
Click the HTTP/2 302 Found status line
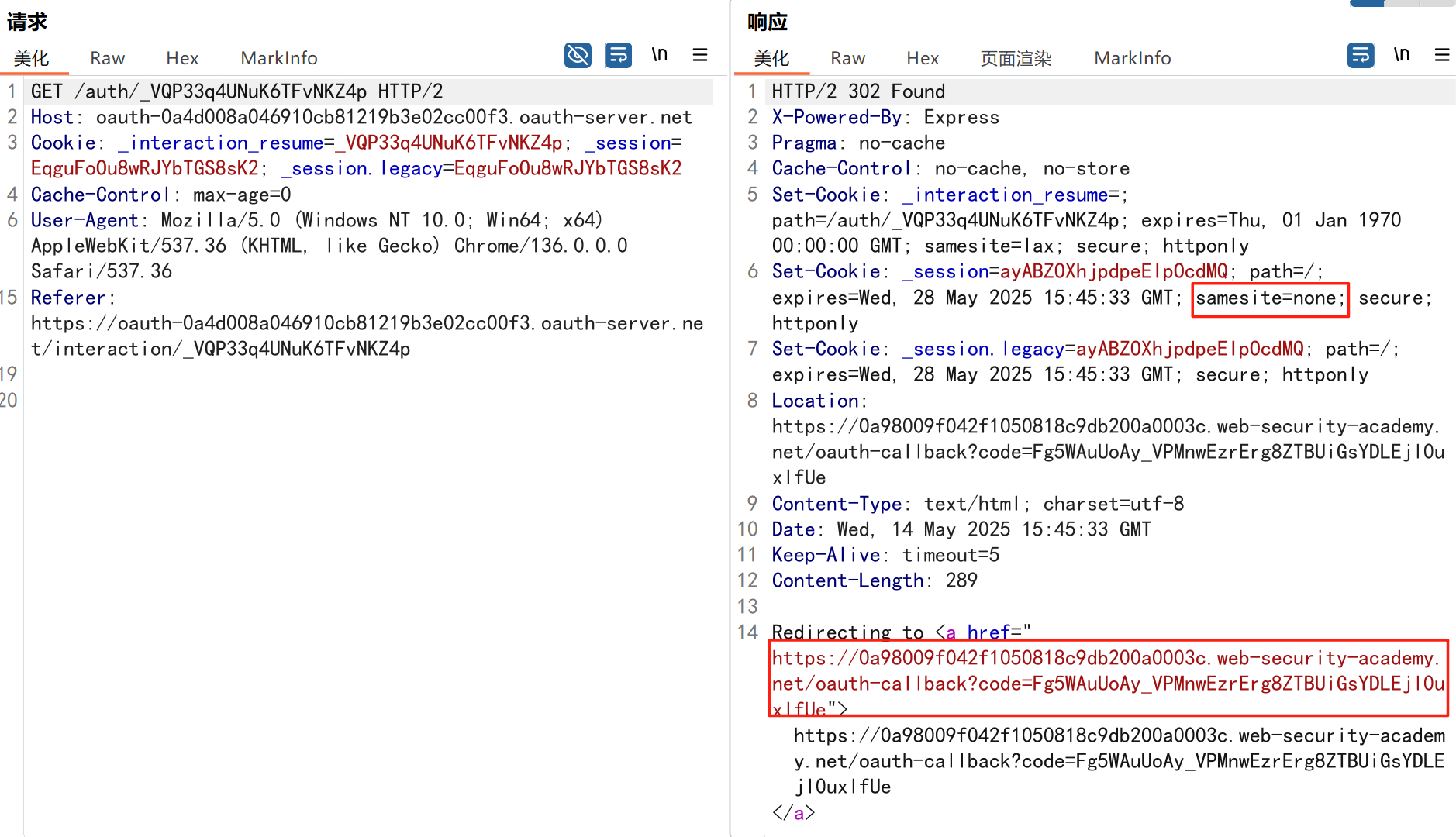click(858, 91)
